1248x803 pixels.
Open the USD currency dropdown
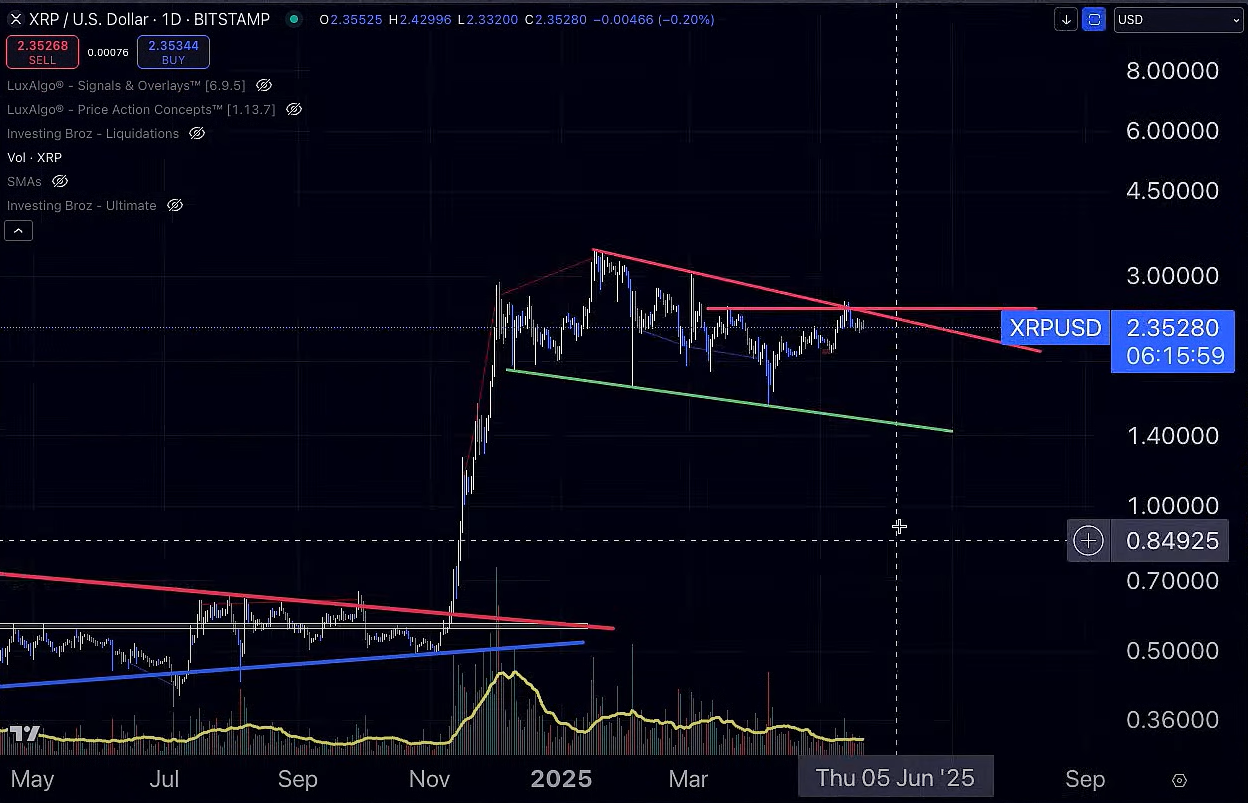click(x=1178, y=19)
